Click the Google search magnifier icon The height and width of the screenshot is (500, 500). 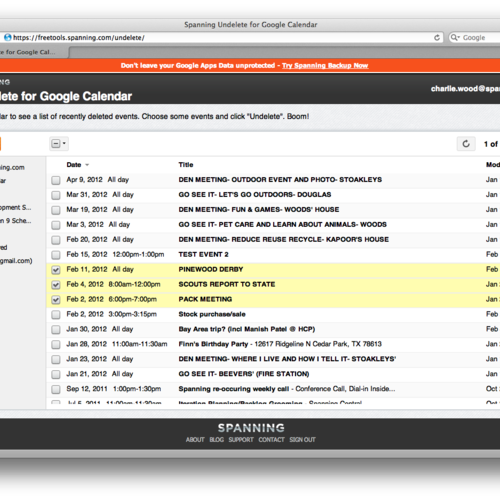click(454, 38)
